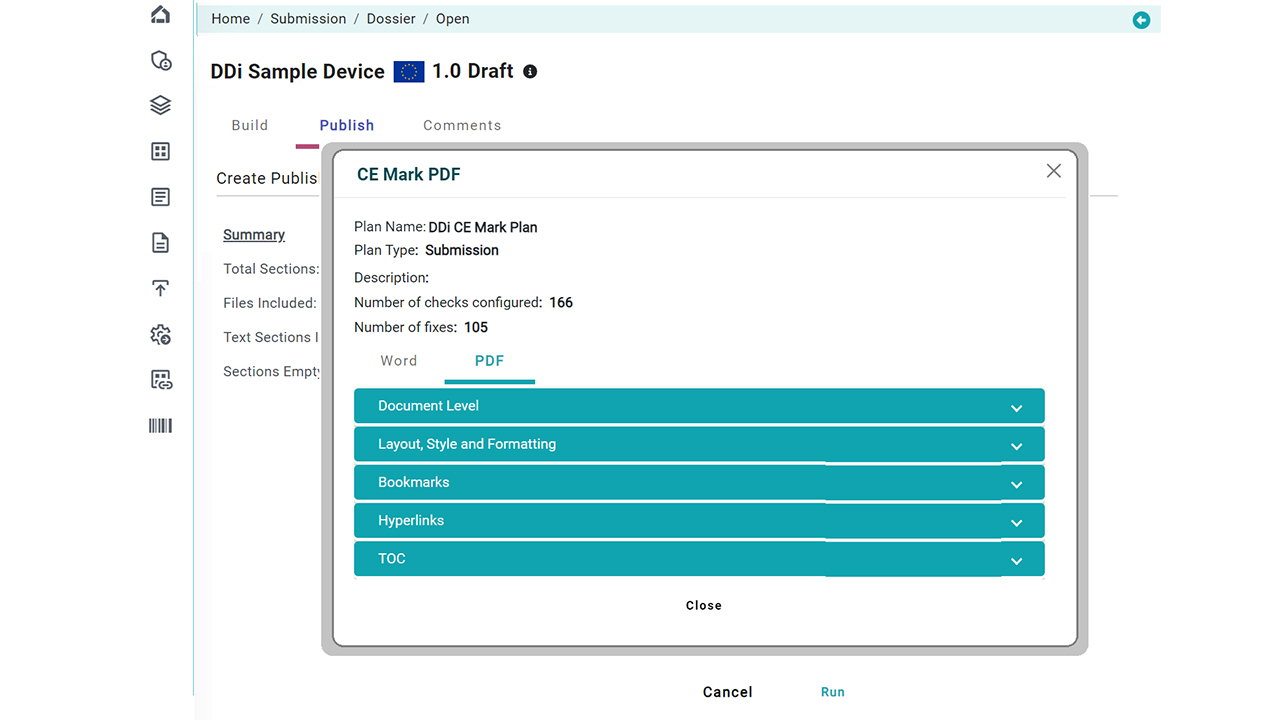This screenshot has height=720, width=1280.
Task: Click the info icon beside 1.0 Draft
Action: tap(530, 72)
